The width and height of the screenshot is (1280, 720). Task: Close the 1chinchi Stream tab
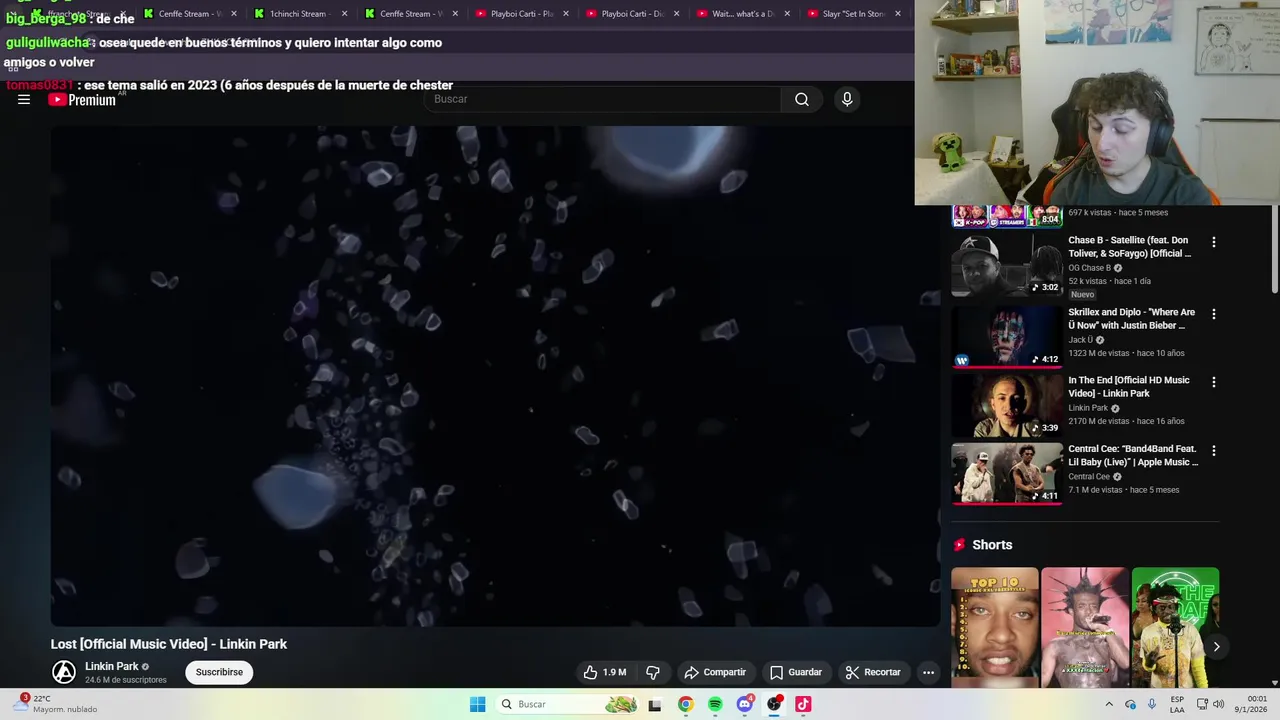[345, 14]
